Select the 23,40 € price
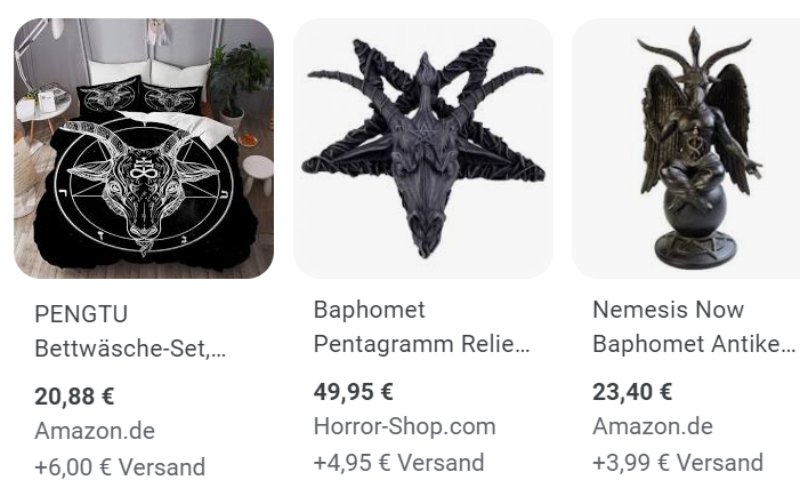Image resolution: width=800 pixels, height=488 pixels. [633, 392]
